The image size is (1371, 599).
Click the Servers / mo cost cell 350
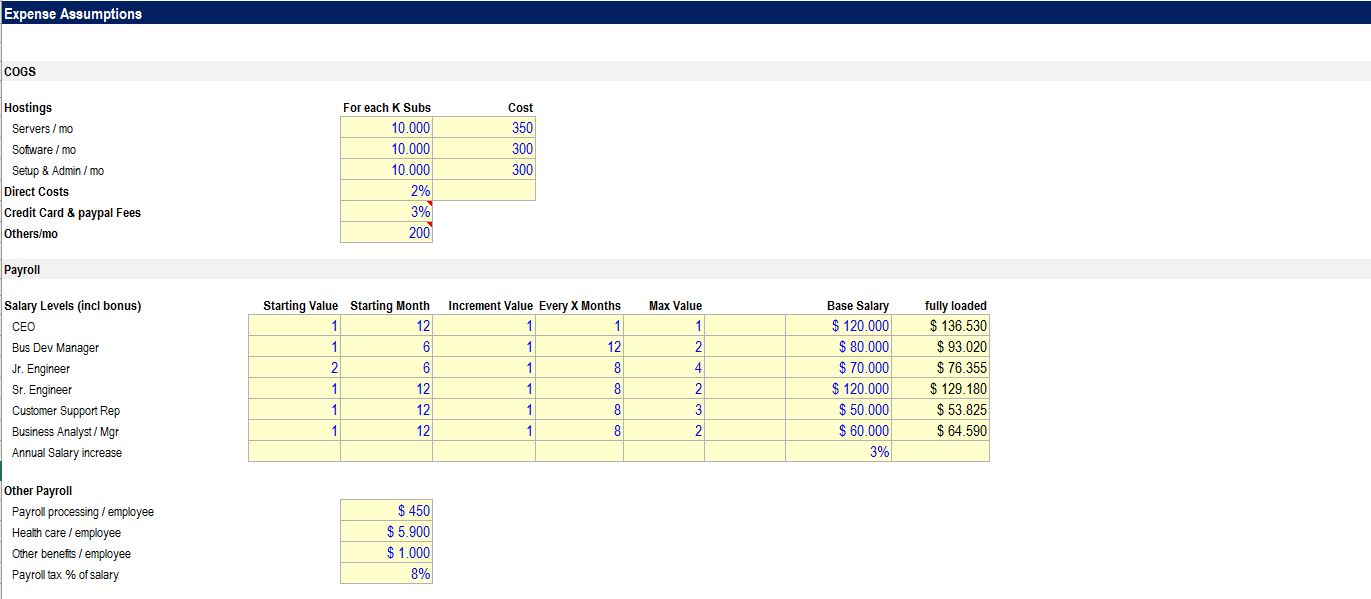point(484,128)
